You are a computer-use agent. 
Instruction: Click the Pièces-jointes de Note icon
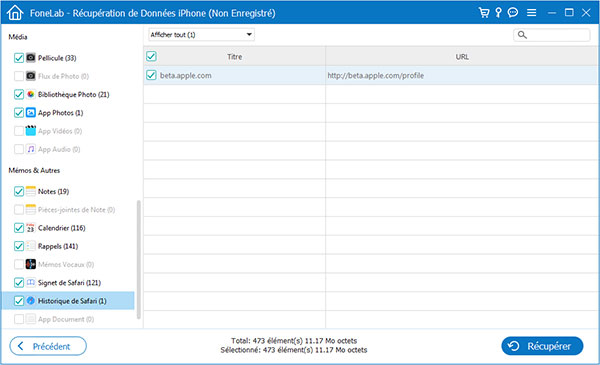click(31, 209)
